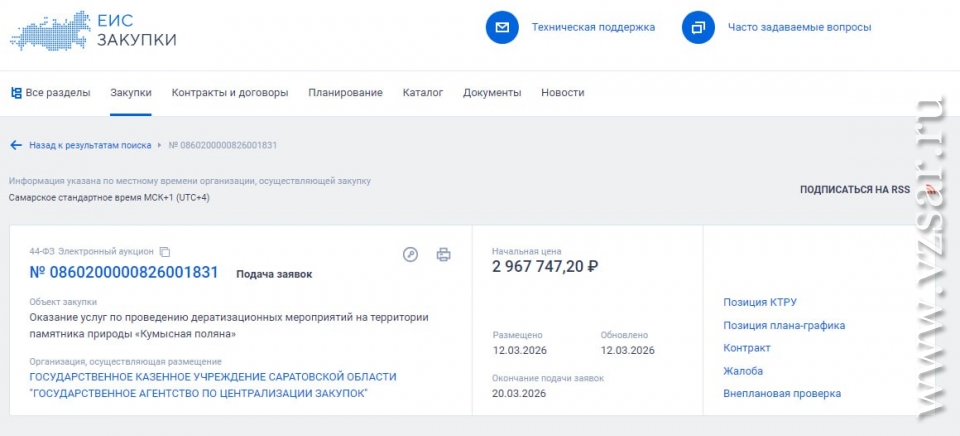Click the envelope icon for technical support
Image resolution: width=960 pixels, height=436 pixels.
tap(502, 27)
